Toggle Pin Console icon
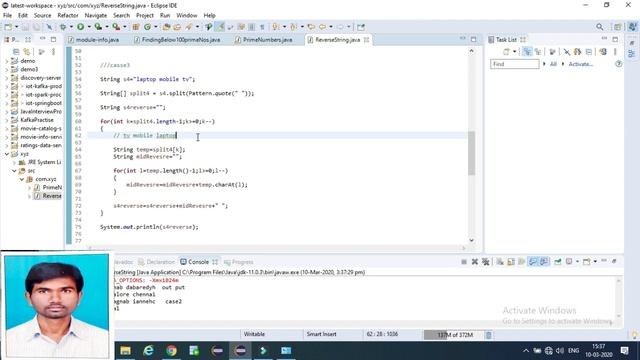Screen dimensions: 640x360 [x=558, y=262]
